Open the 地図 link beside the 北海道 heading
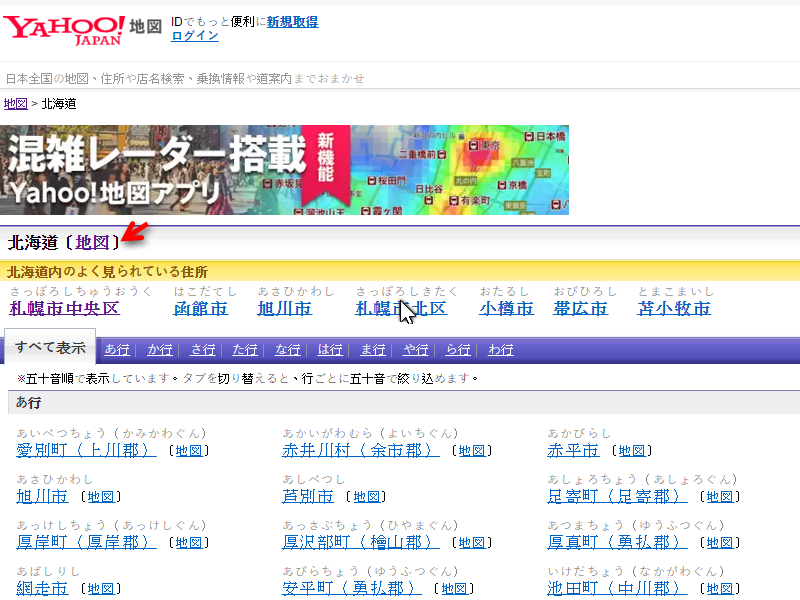Image resolution: width=800 pixels, height=600 pixels. [92, 242]
